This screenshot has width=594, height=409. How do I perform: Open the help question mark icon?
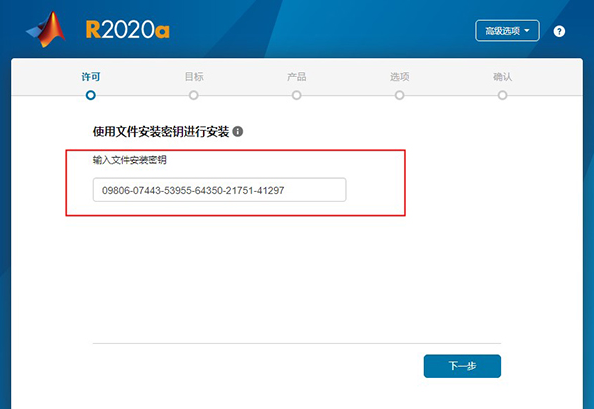click(559, 31)
